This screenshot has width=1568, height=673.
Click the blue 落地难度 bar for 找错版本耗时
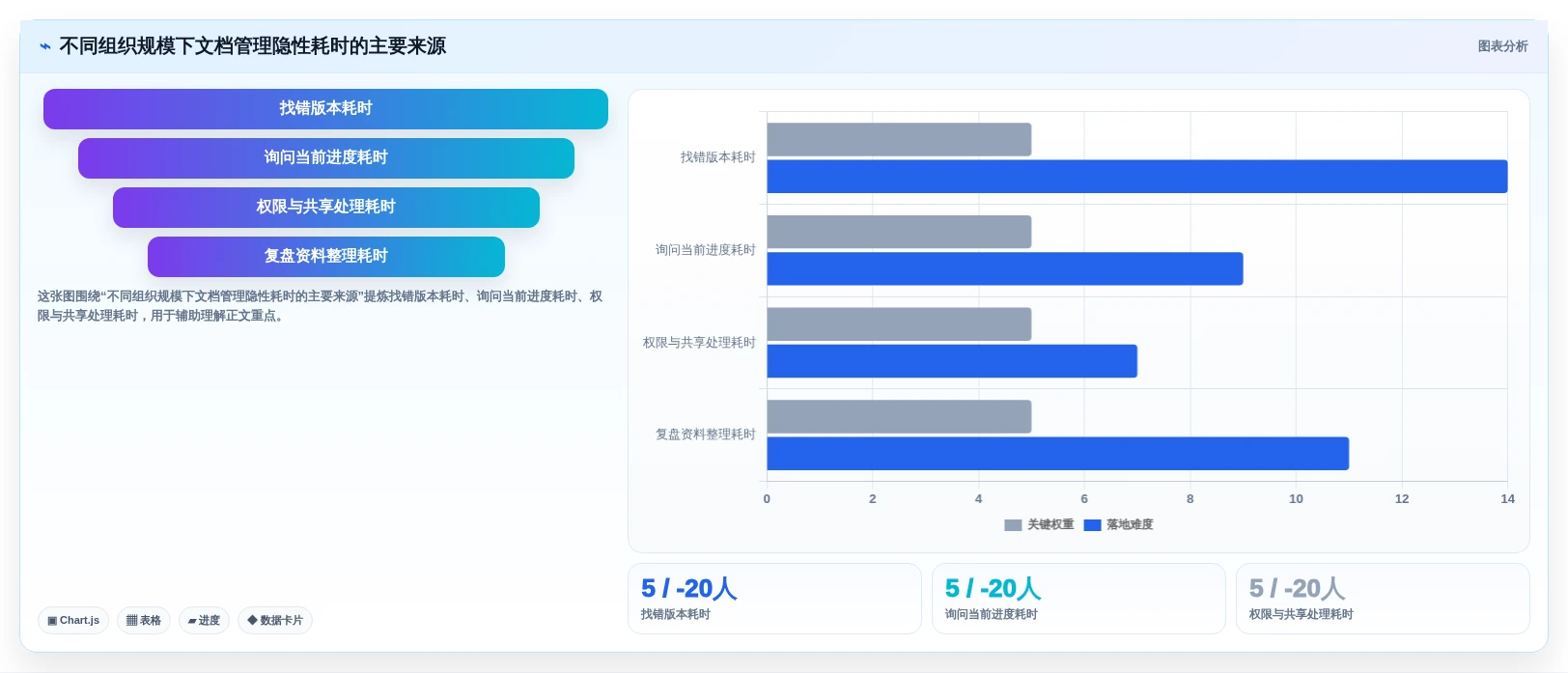click(x=1137, y=177)
